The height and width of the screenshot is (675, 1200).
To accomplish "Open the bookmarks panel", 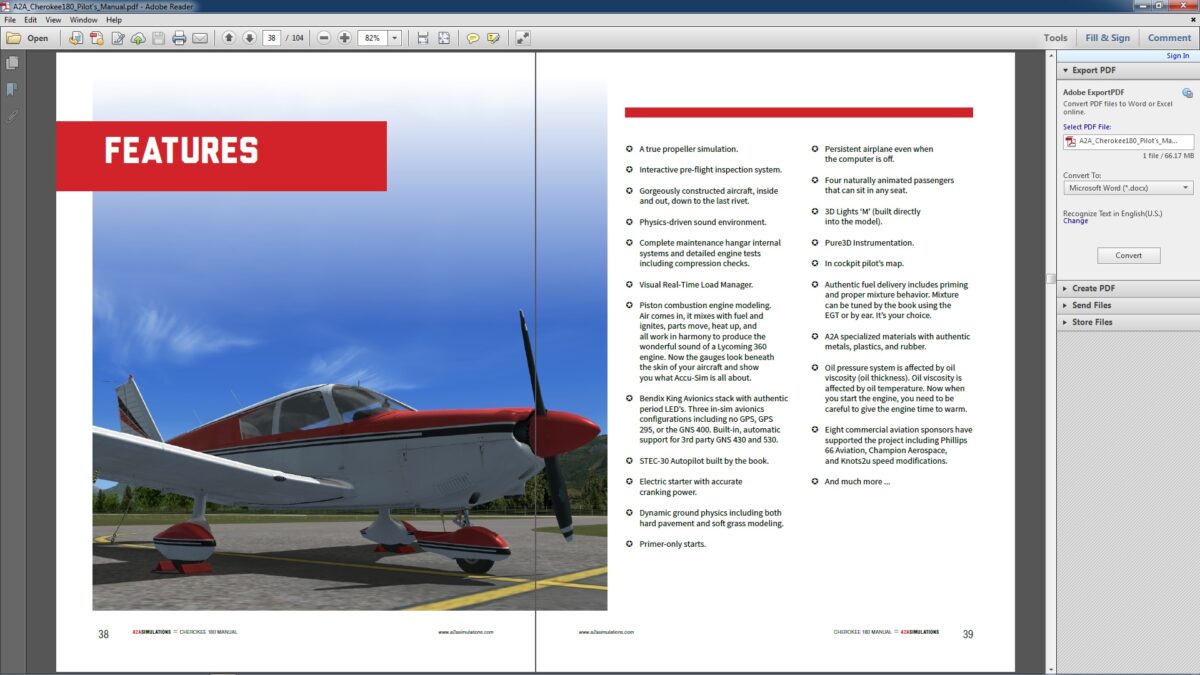I will [x=12, y=87].
